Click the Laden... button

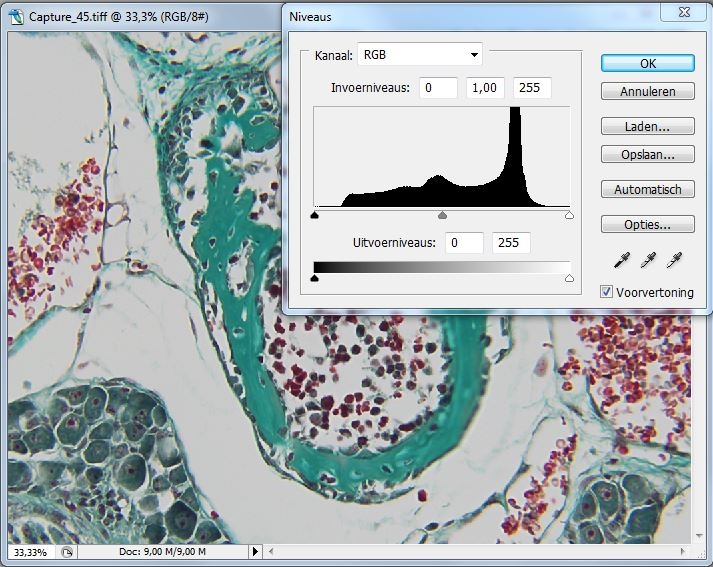pos(647,127)
